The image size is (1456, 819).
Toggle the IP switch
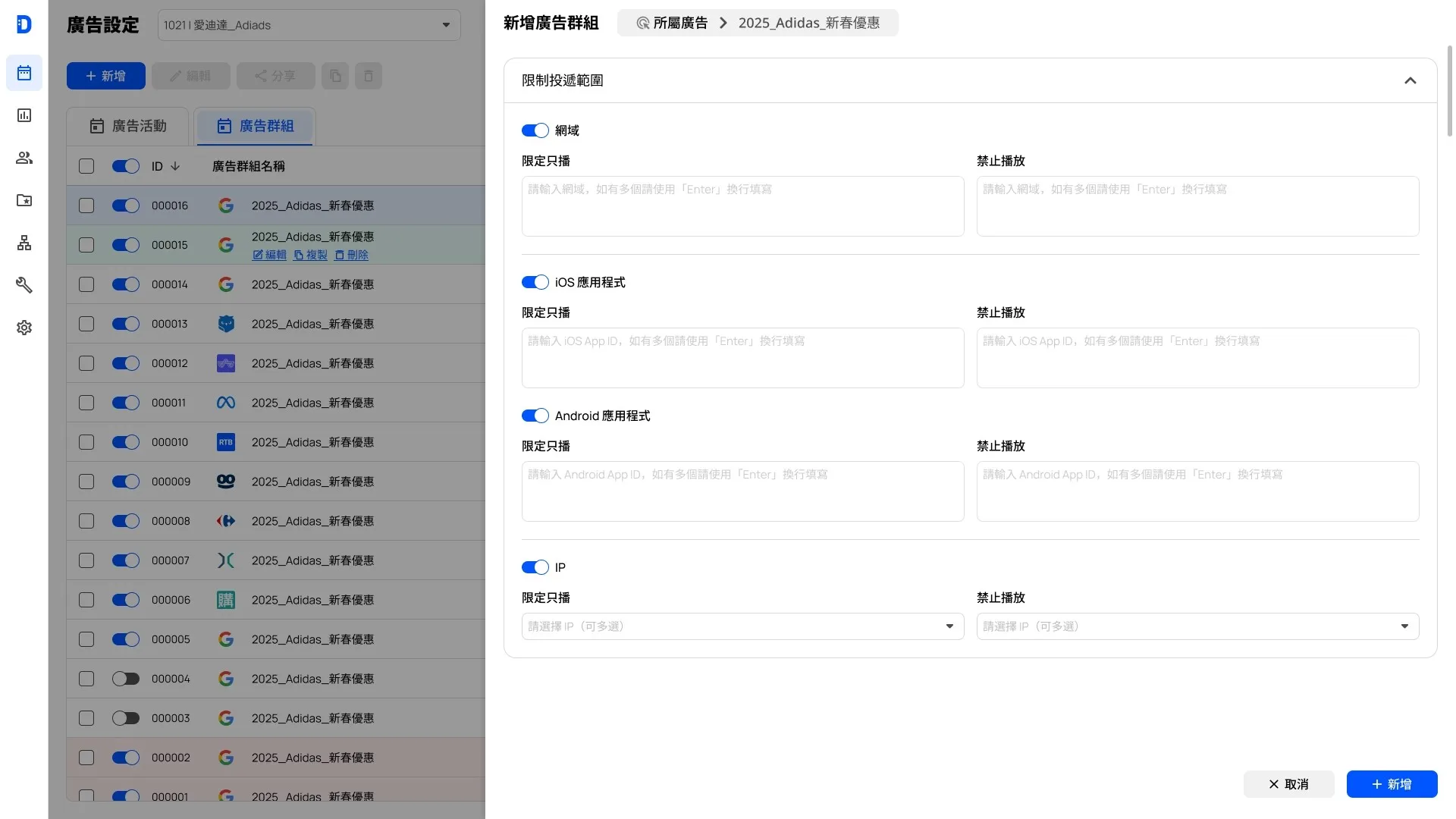[535, 567]
